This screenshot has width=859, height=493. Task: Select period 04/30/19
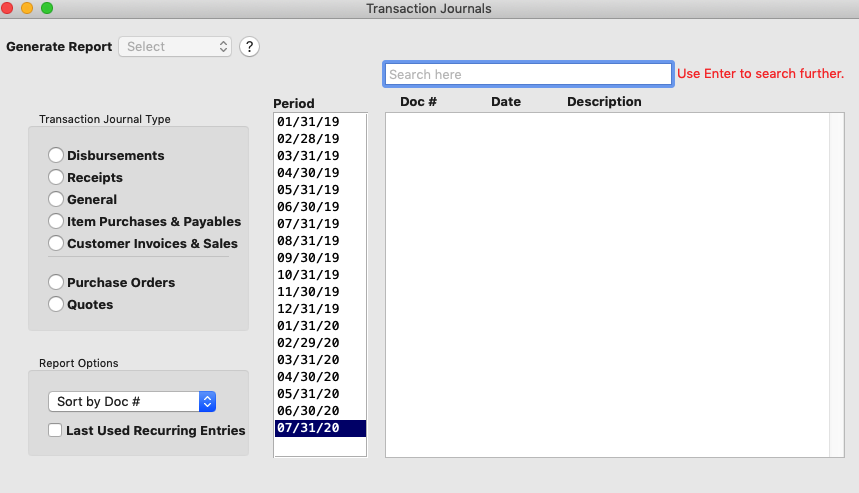(320, 173)
